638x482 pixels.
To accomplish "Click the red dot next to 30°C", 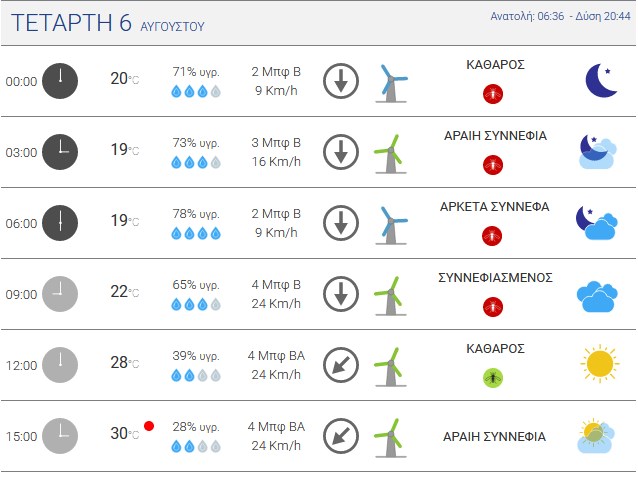I will click(149, 426).
